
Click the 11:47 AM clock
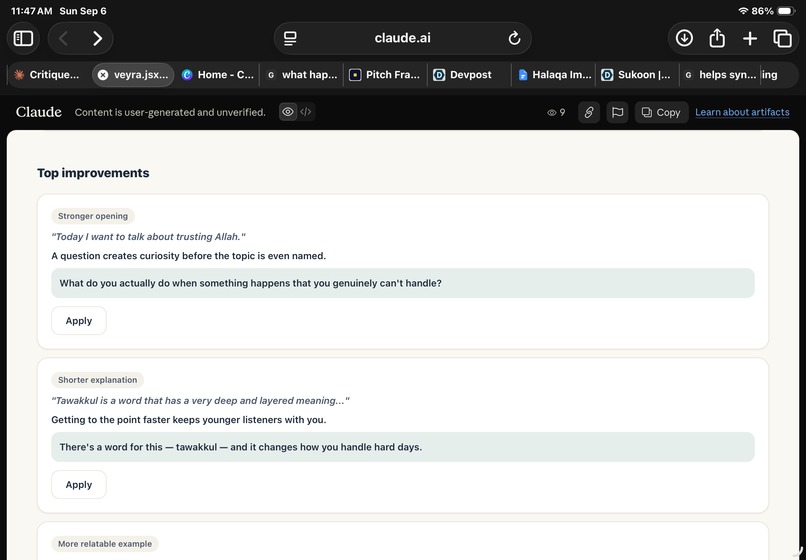point(31,11)
